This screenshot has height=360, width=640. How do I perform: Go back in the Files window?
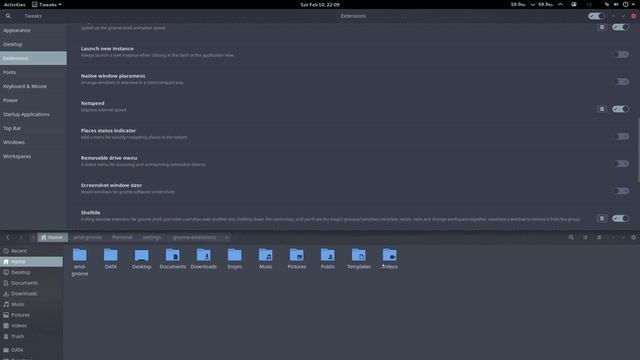(x=8, y=237)
